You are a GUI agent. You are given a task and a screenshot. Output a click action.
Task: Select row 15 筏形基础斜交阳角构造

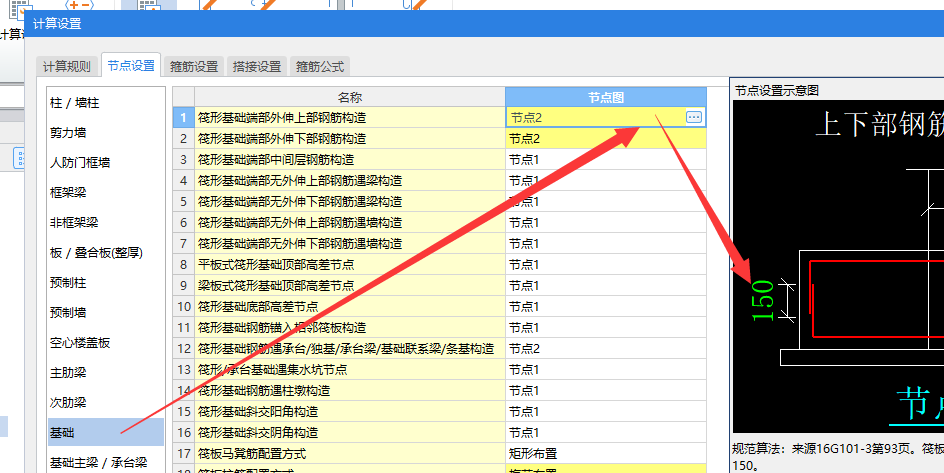coord(350,412)
